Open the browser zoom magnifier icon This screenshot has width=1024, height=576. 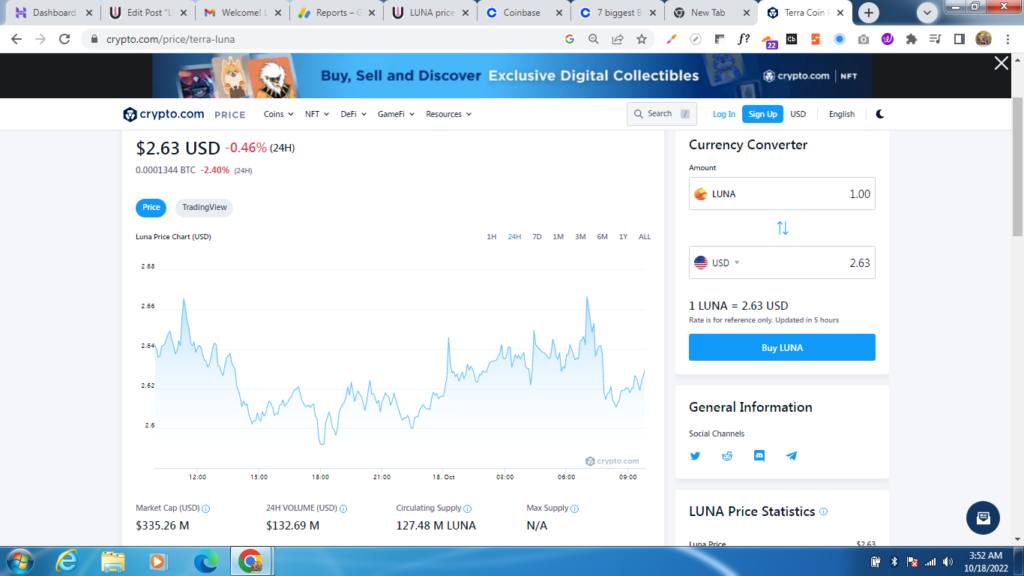(594, 39)
